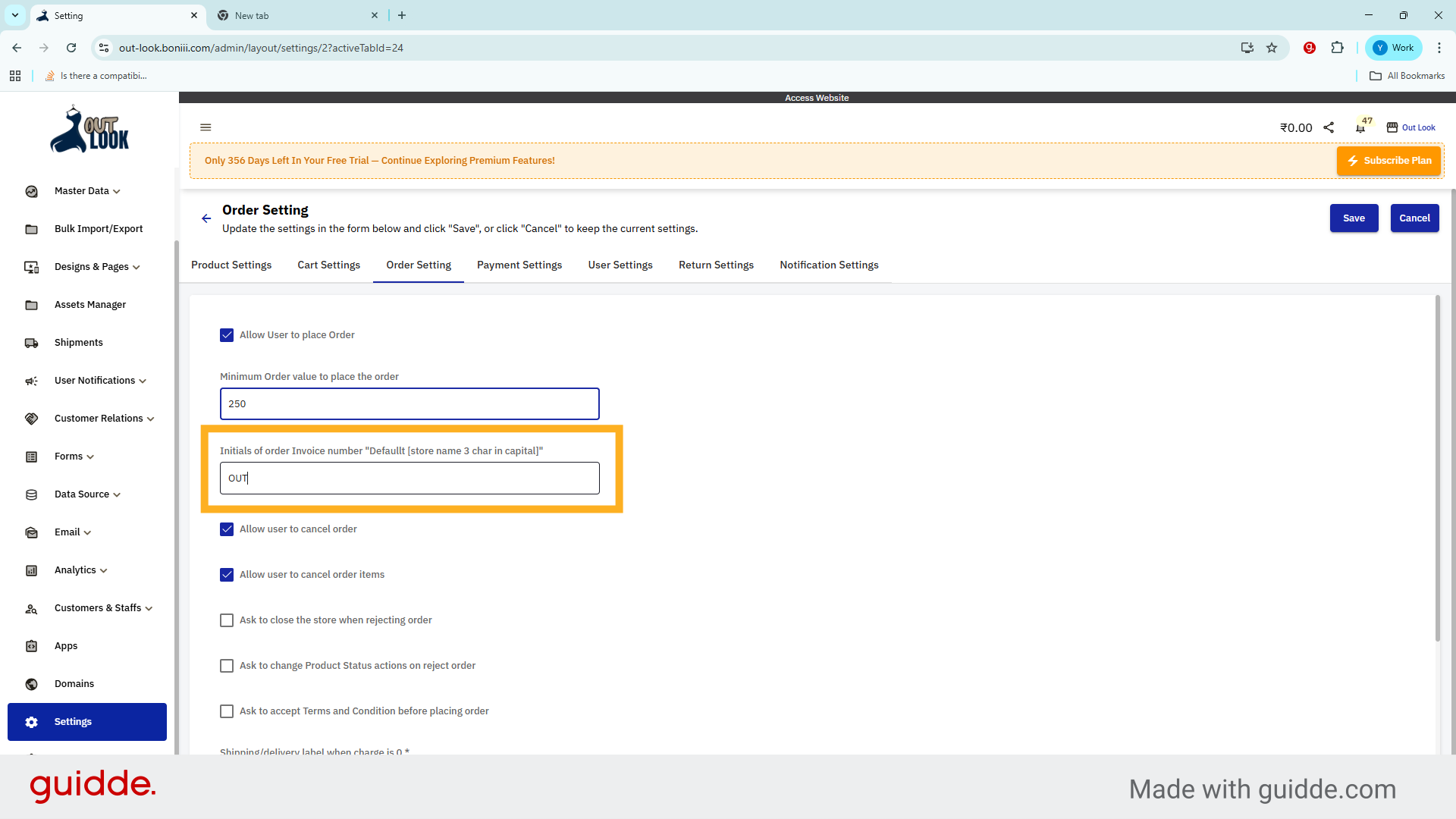Bookmark page with star icon

(x=1272, y=48)
